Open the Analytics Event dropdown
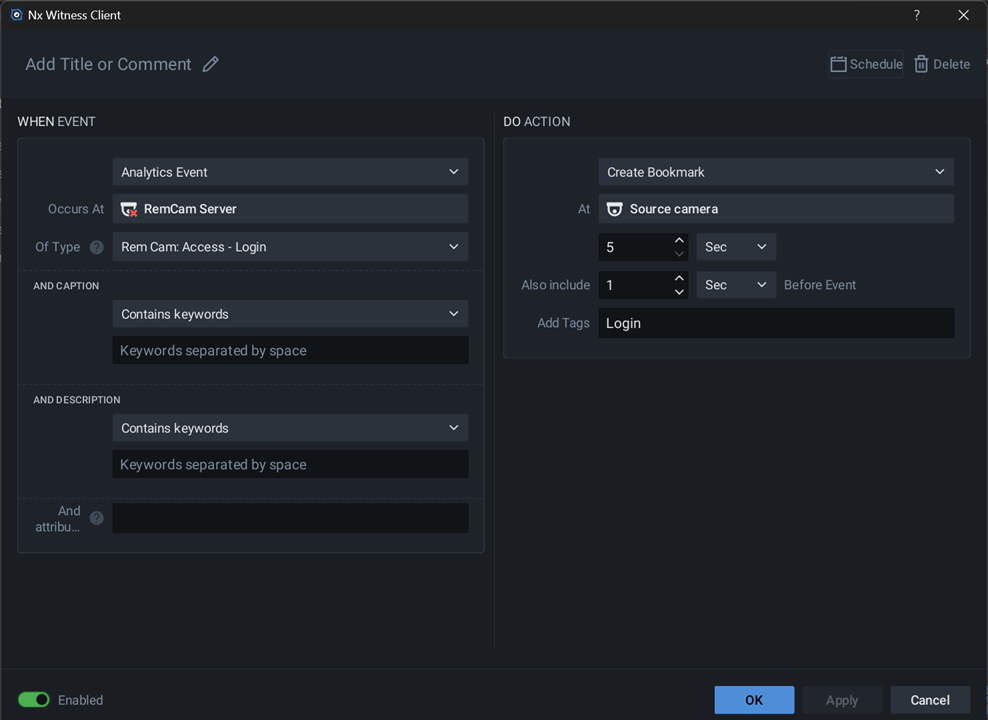The image size is (988, 720). [290, 172]
